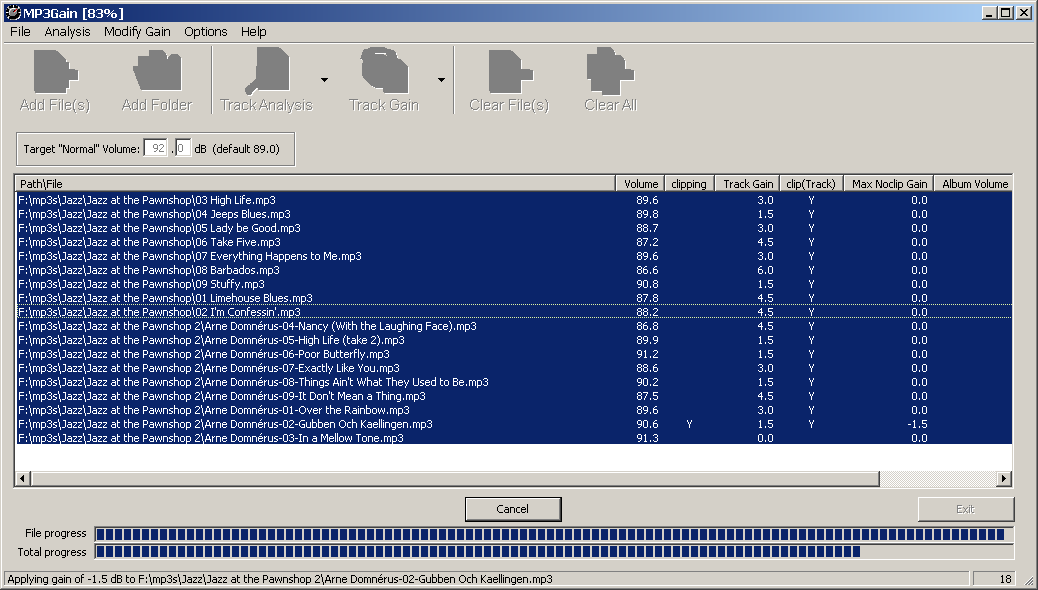Click the target volume decimal field

point(183,148)
